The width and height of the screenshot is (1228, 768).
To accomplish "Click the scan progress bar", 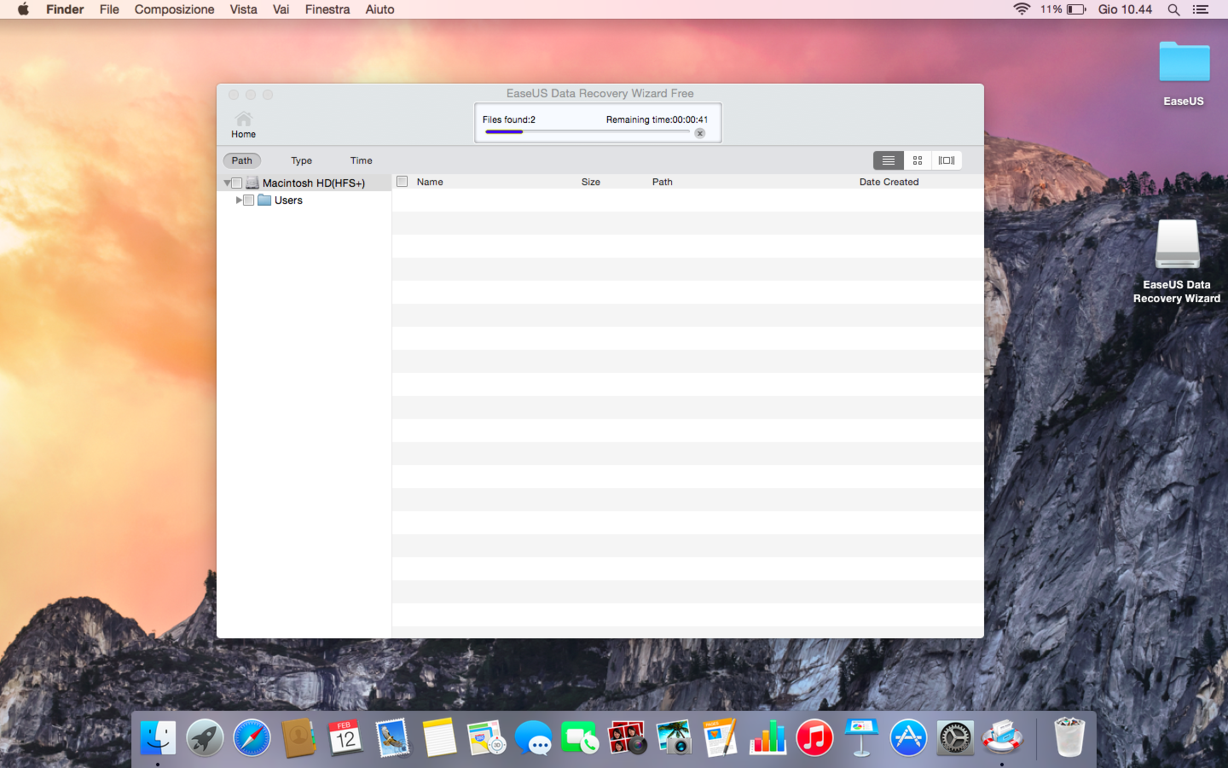I will pyautogui.click(x=588, y=132).
